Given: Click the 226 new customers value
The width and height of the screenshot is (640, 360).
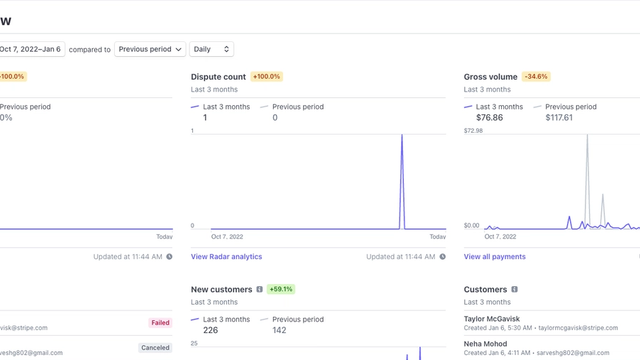Looking at the screenshot, I should (x=211, y=330).
